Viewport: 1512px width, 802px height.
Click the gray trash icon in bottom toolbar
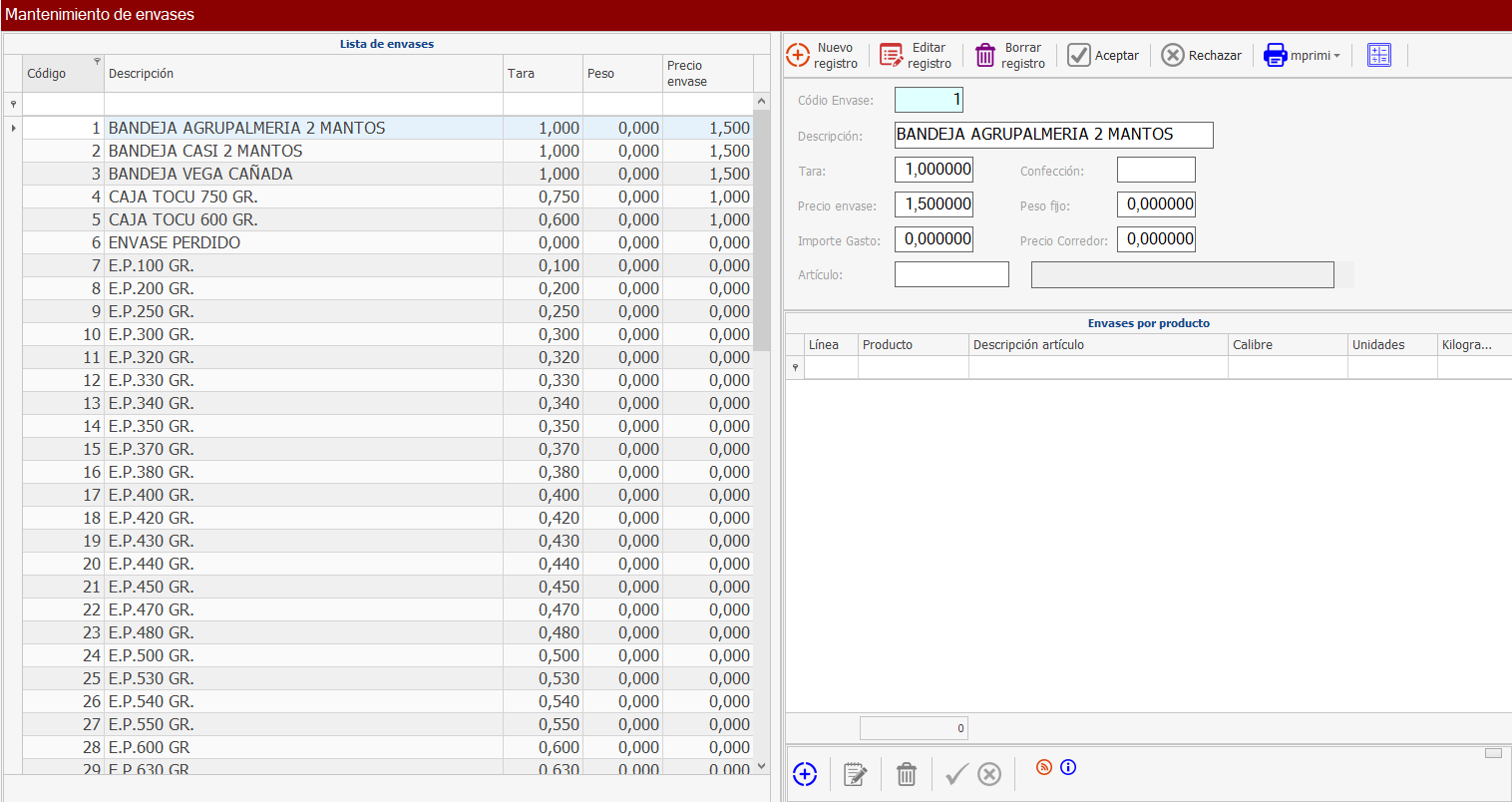pos(906,774)
